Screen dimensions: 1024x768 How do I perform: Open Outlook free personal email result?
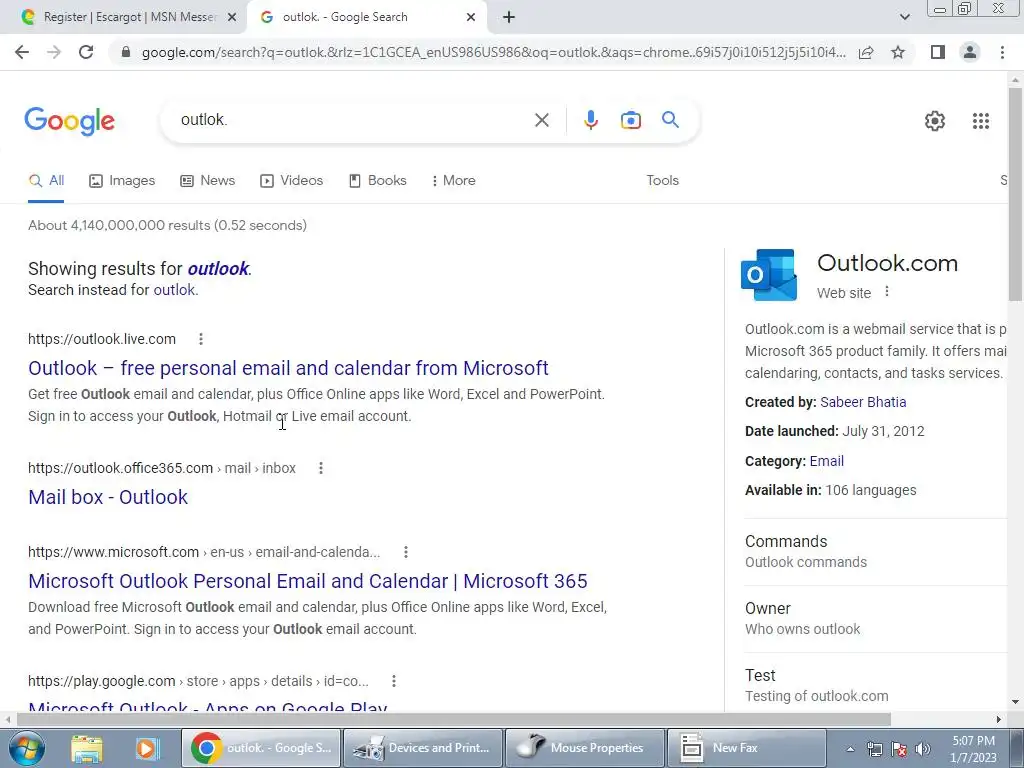[x=288, y=368]
